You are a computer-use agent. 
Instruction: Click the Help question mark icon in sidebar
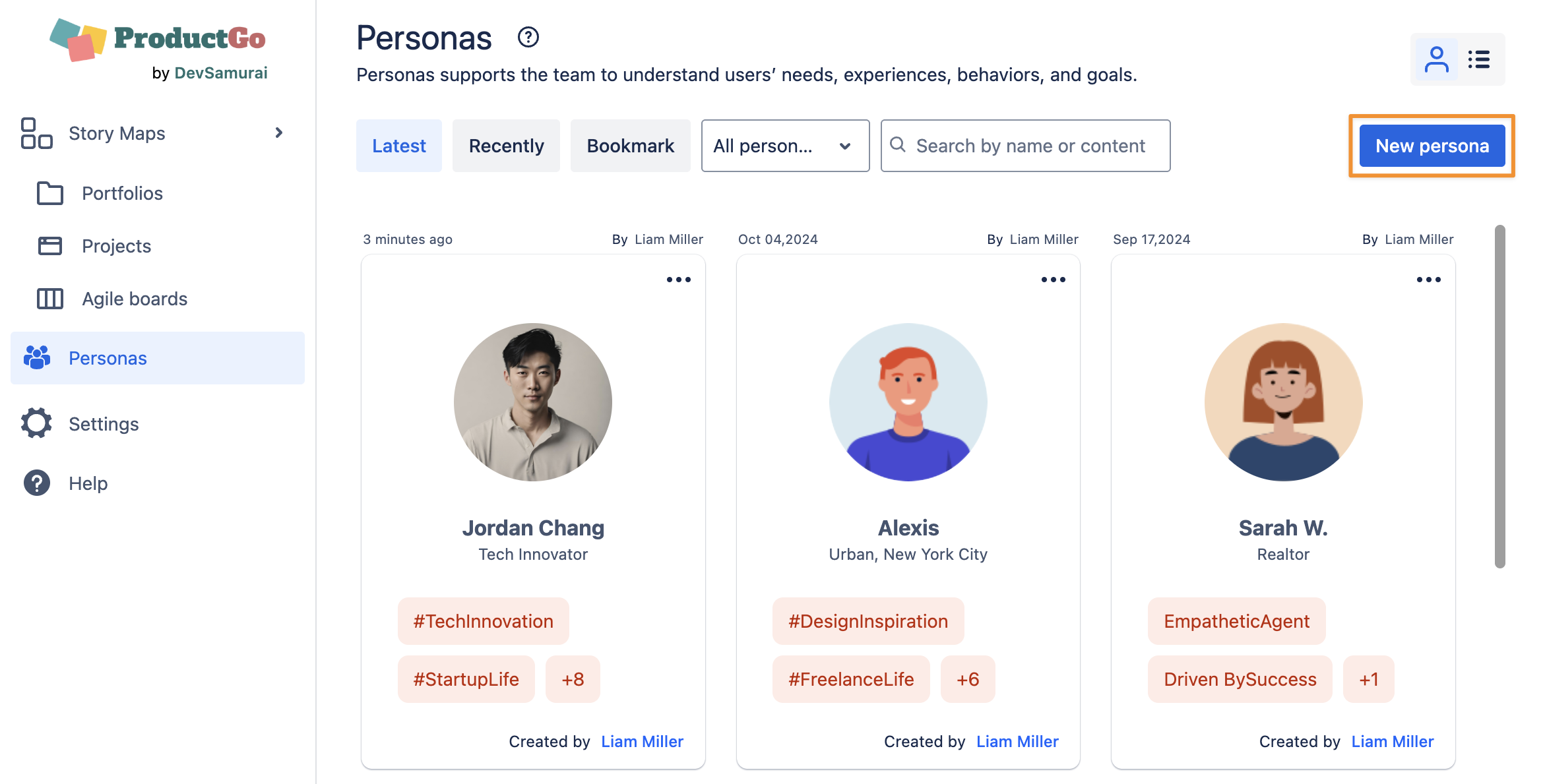[36, 483]
